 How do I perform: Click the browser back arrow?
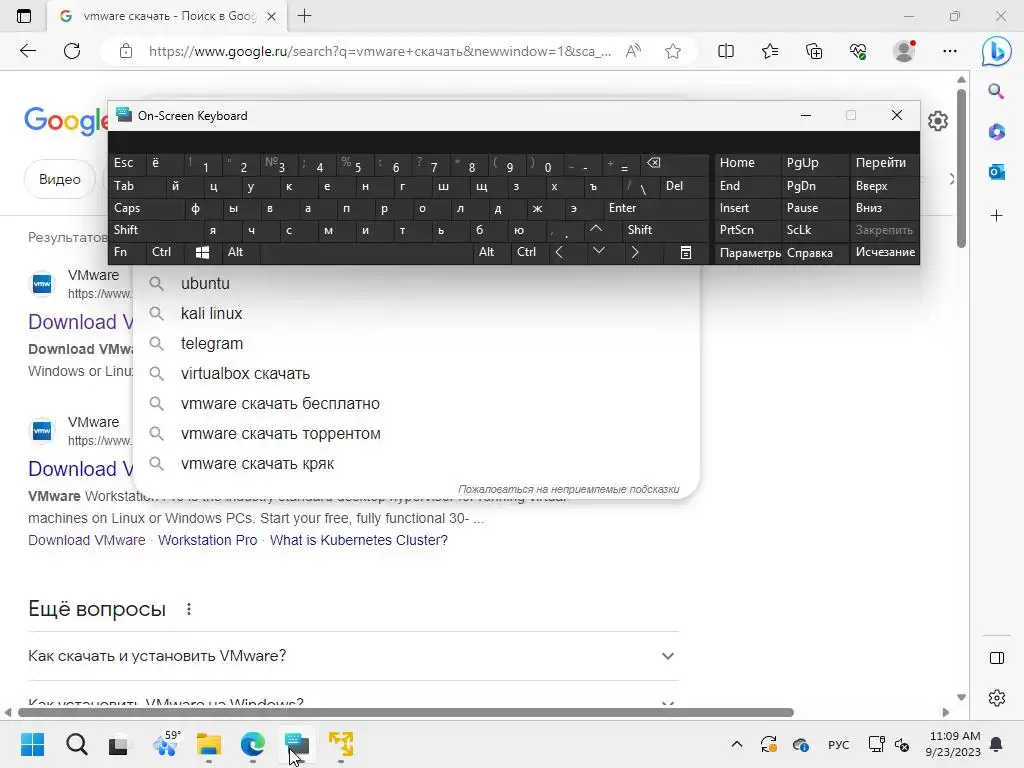[27, 51]
